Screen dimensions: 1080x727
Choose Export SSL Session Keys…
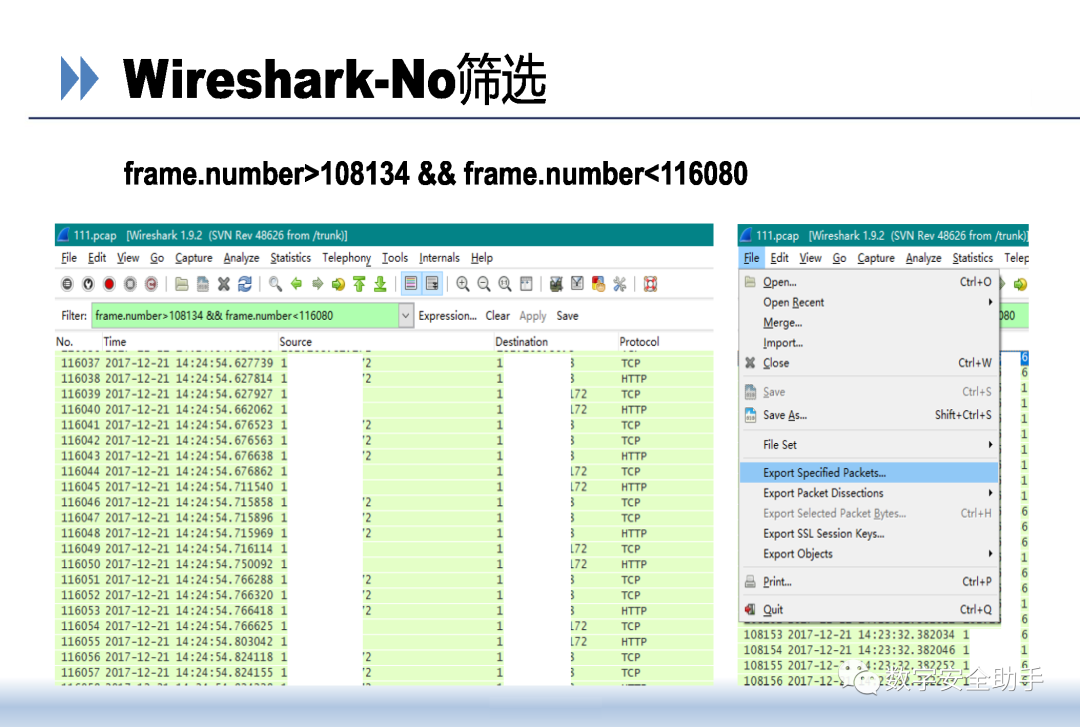pyautogui.click(x=869, y=533)
